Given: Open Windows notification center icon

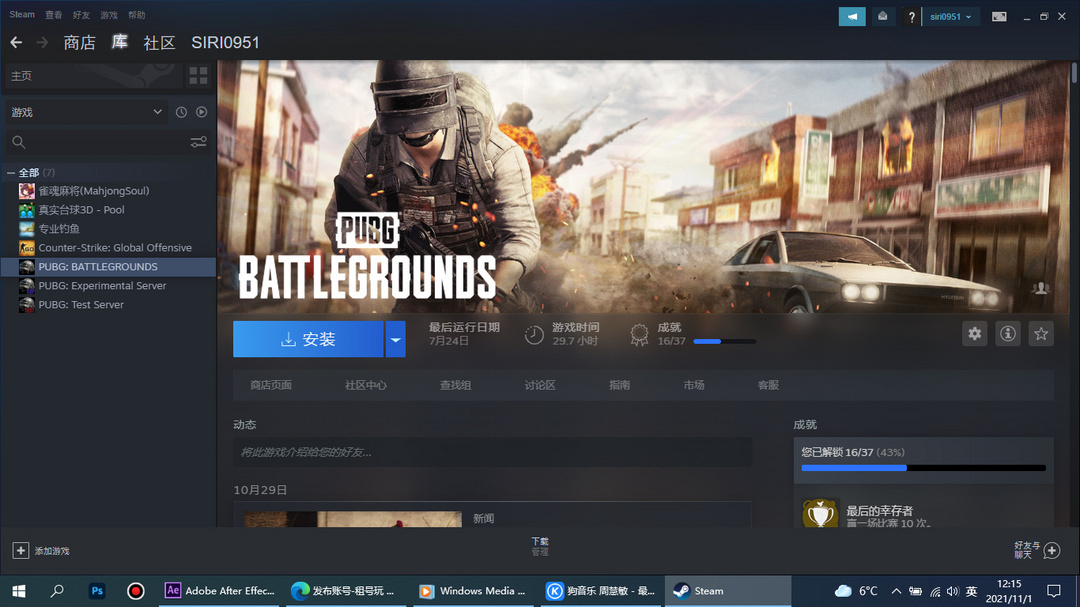Looking at the screenshot, I should [x=1054, y=591].
